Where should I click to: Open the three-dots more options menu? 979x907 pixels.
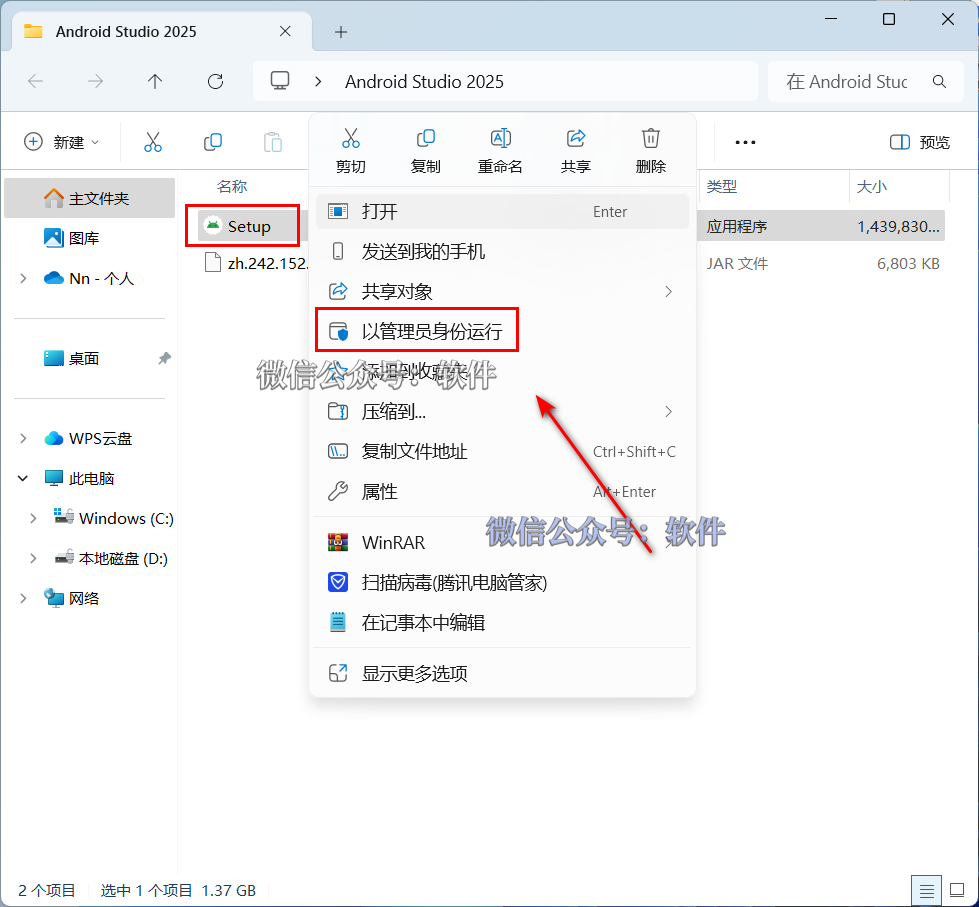745,142
